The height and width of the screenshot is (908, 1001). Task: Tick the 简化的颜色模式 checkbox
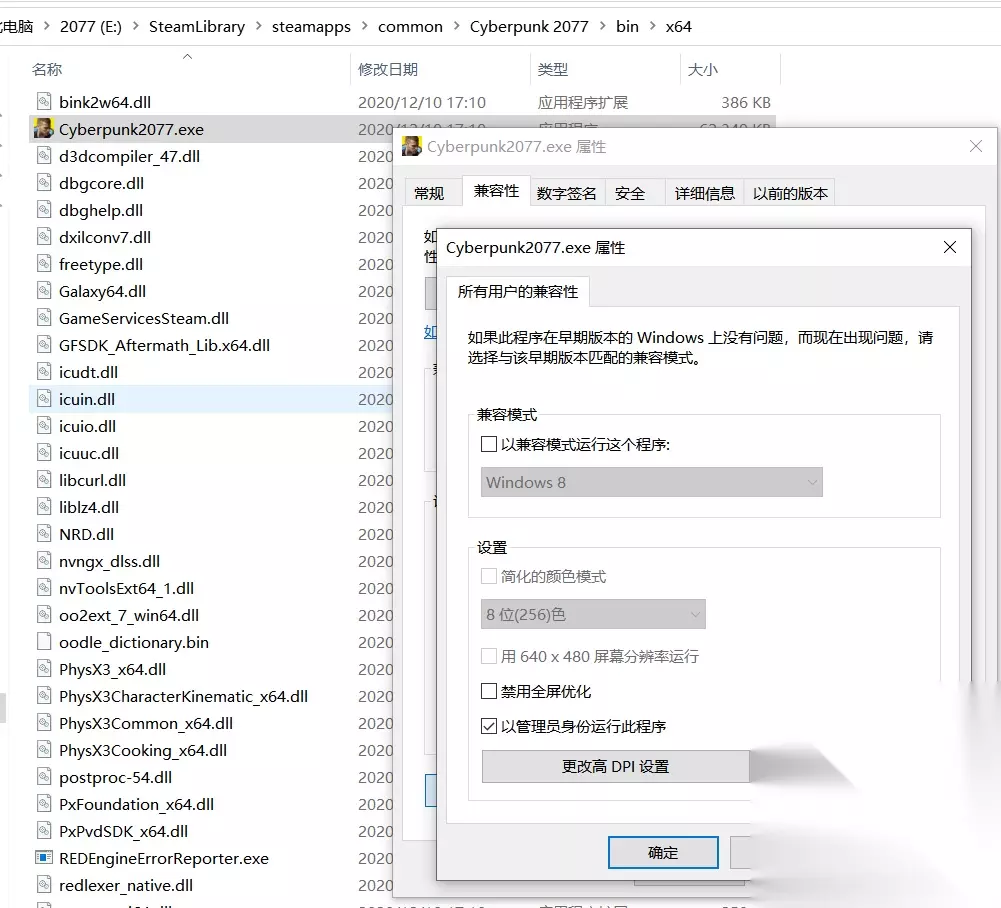[x=488, y=576]
